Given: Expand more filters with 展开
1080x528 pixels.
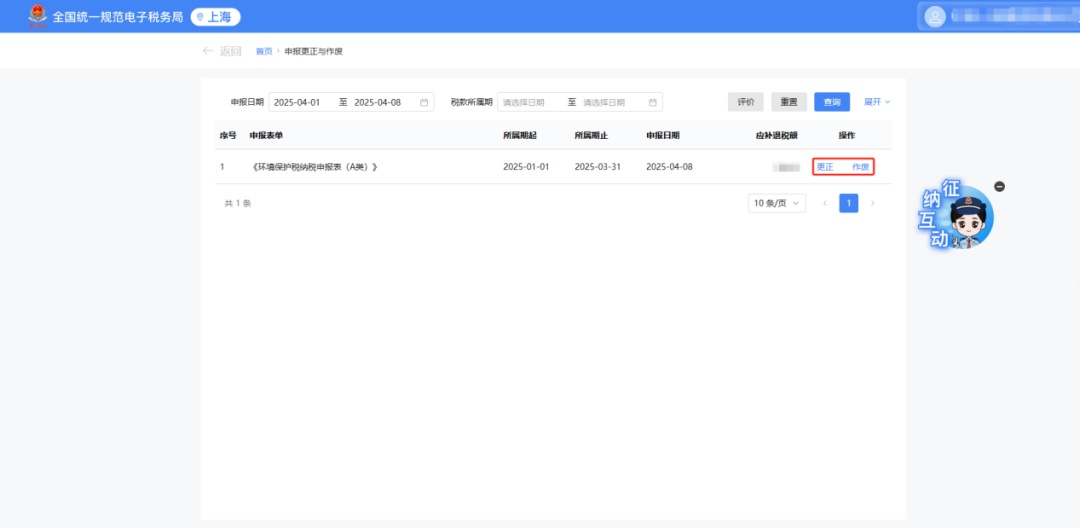Looking at the screenshot, I should coord(877,102).
